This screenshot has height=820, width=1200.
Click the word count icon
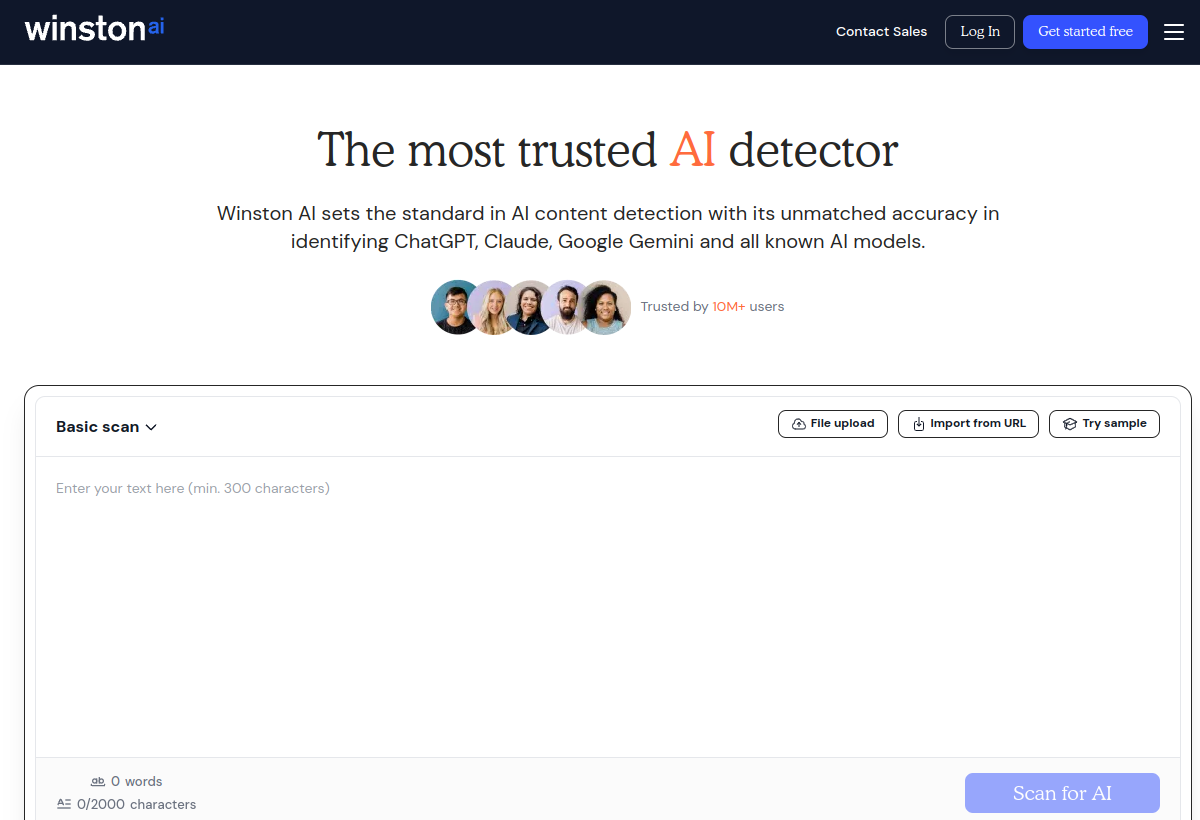[98, 781]
